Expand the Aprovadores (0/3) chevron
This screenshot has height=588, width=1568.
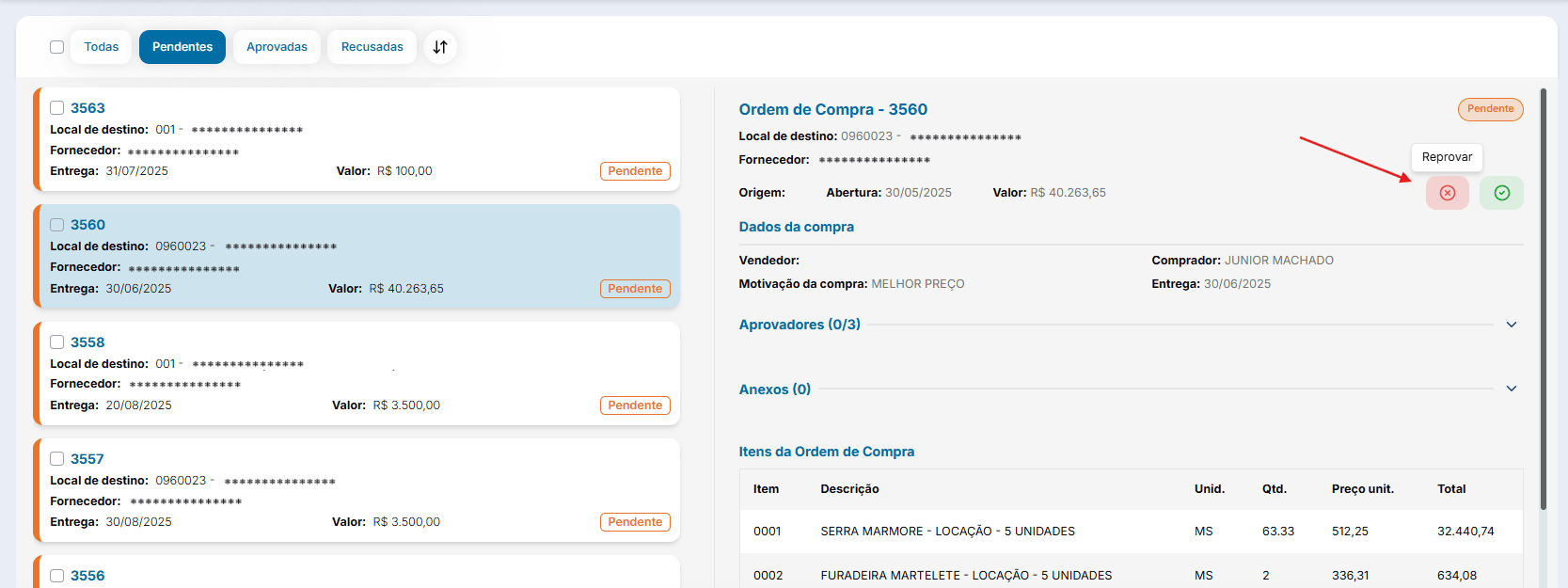[x=1512, y=325]
